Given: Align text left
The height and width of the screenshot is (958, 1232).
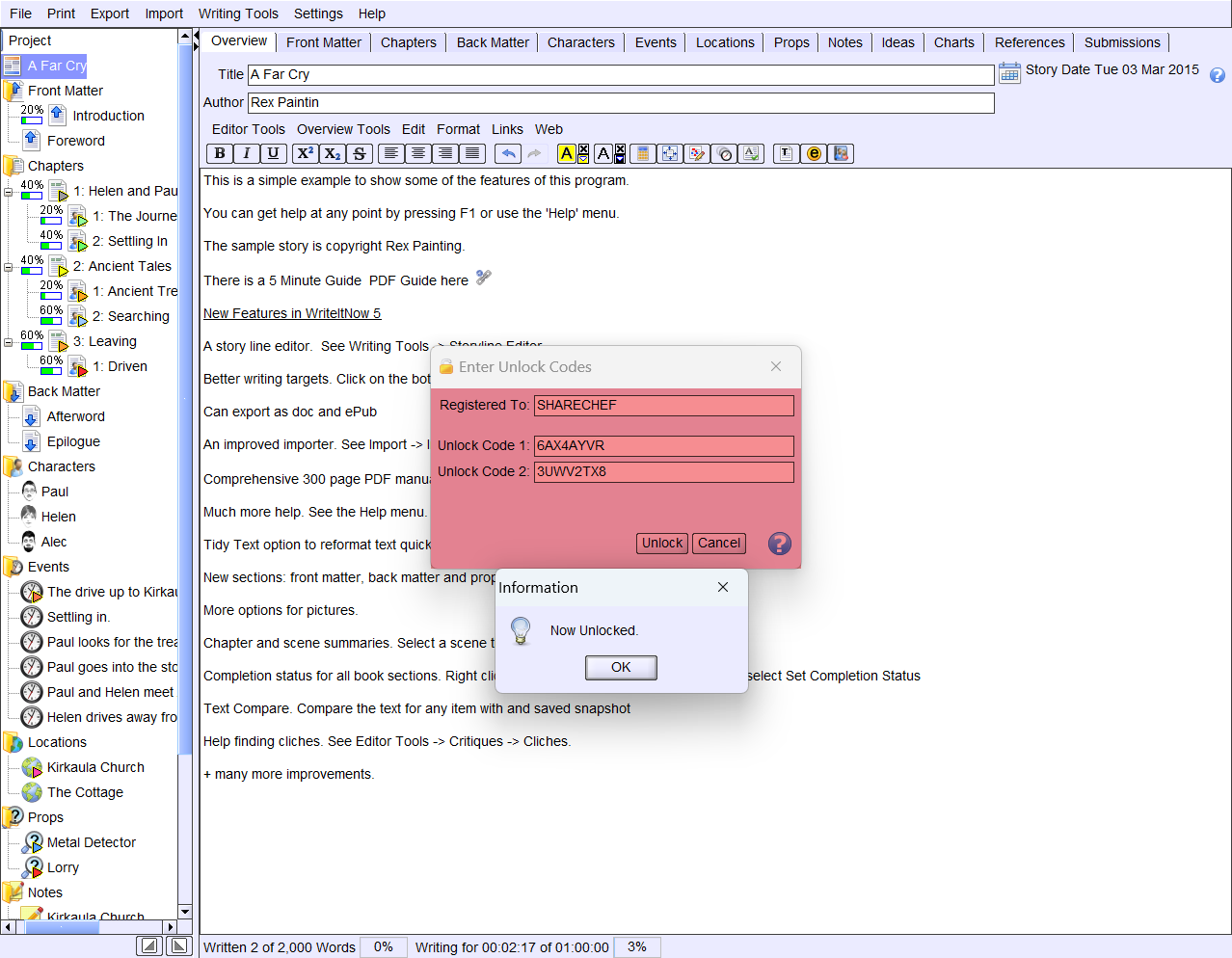Looking at the screenshot, I should [391, 153].
